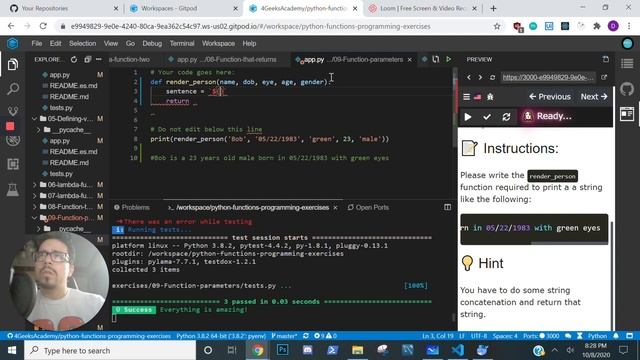640x360 pixels.
Task: Open the Test flask icon in activity bar
Action: point(13,190)
